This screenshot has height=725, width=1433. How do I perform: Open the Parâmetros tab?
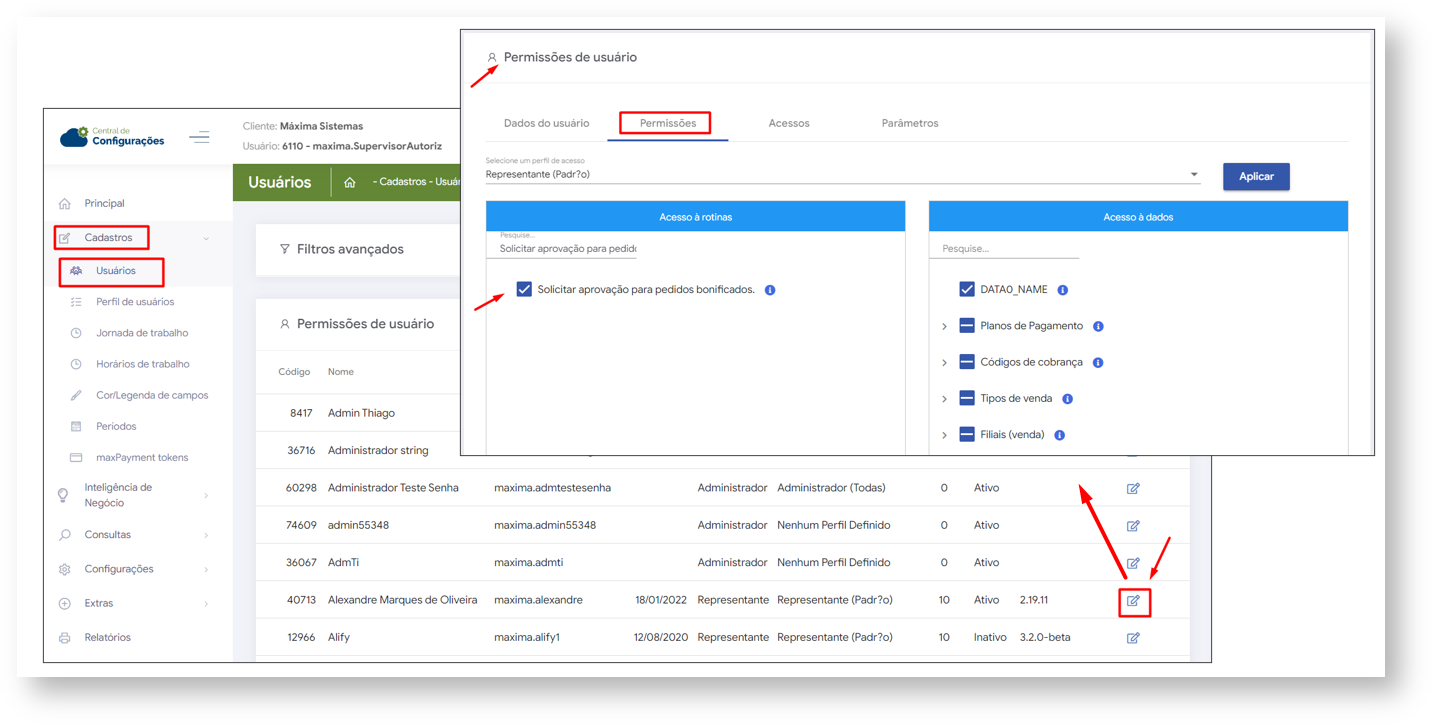point(909,123)
